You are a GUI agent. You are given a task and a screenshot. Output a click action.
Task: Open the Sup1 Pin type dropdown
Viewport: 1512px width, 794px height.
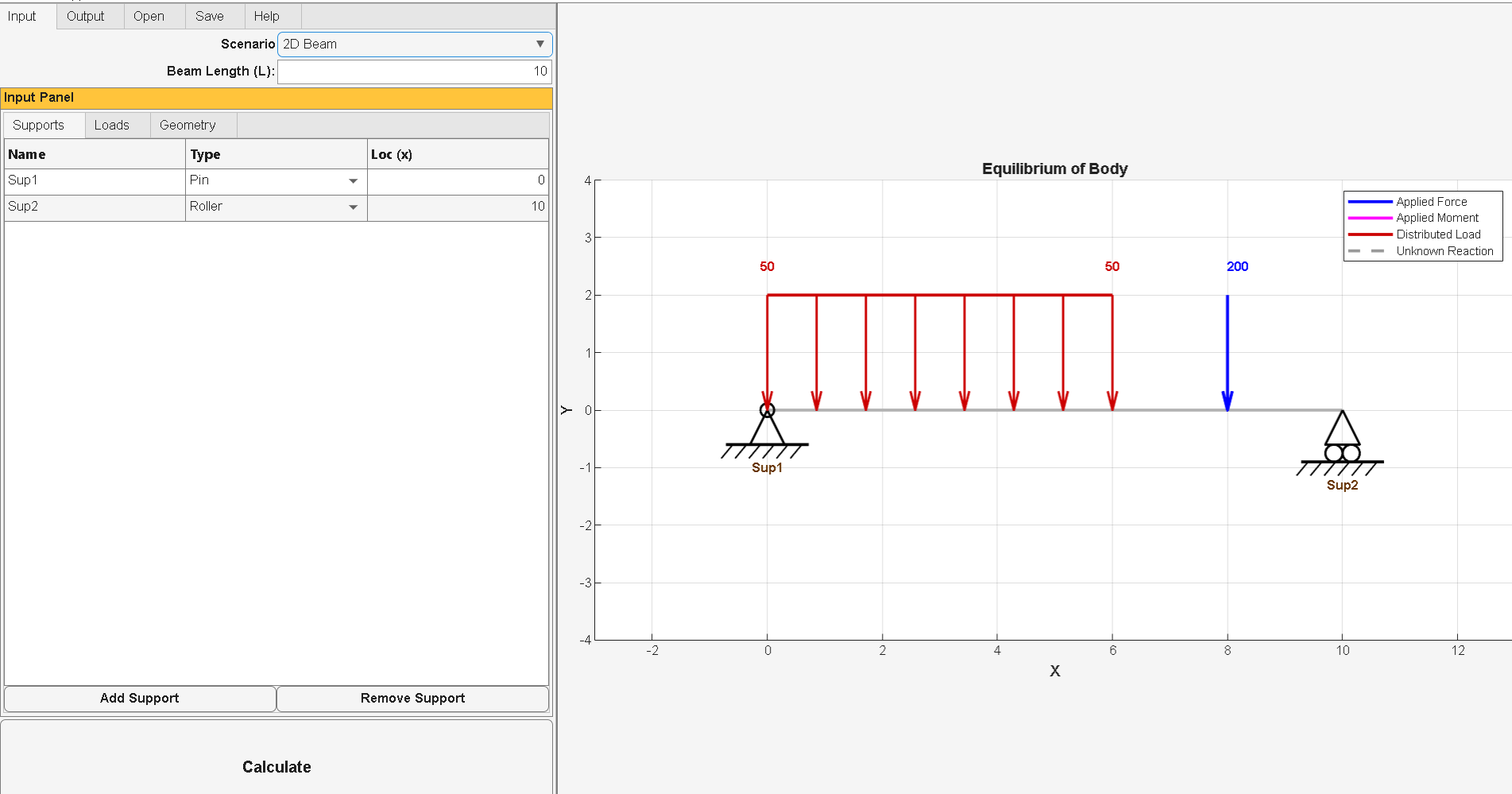[x=276, y=180]
